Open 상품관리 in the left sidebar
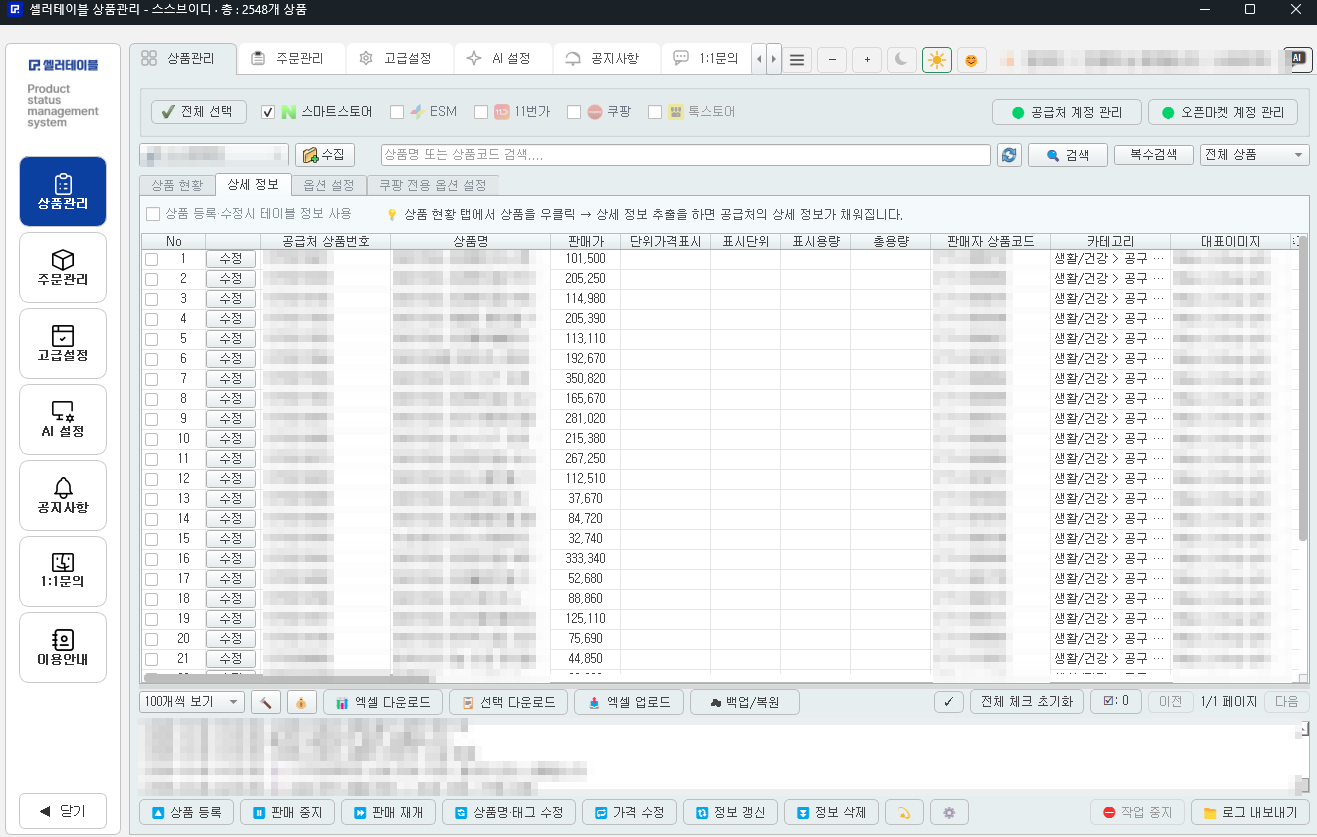This screenshot has height=837, width=1317. 63,191
